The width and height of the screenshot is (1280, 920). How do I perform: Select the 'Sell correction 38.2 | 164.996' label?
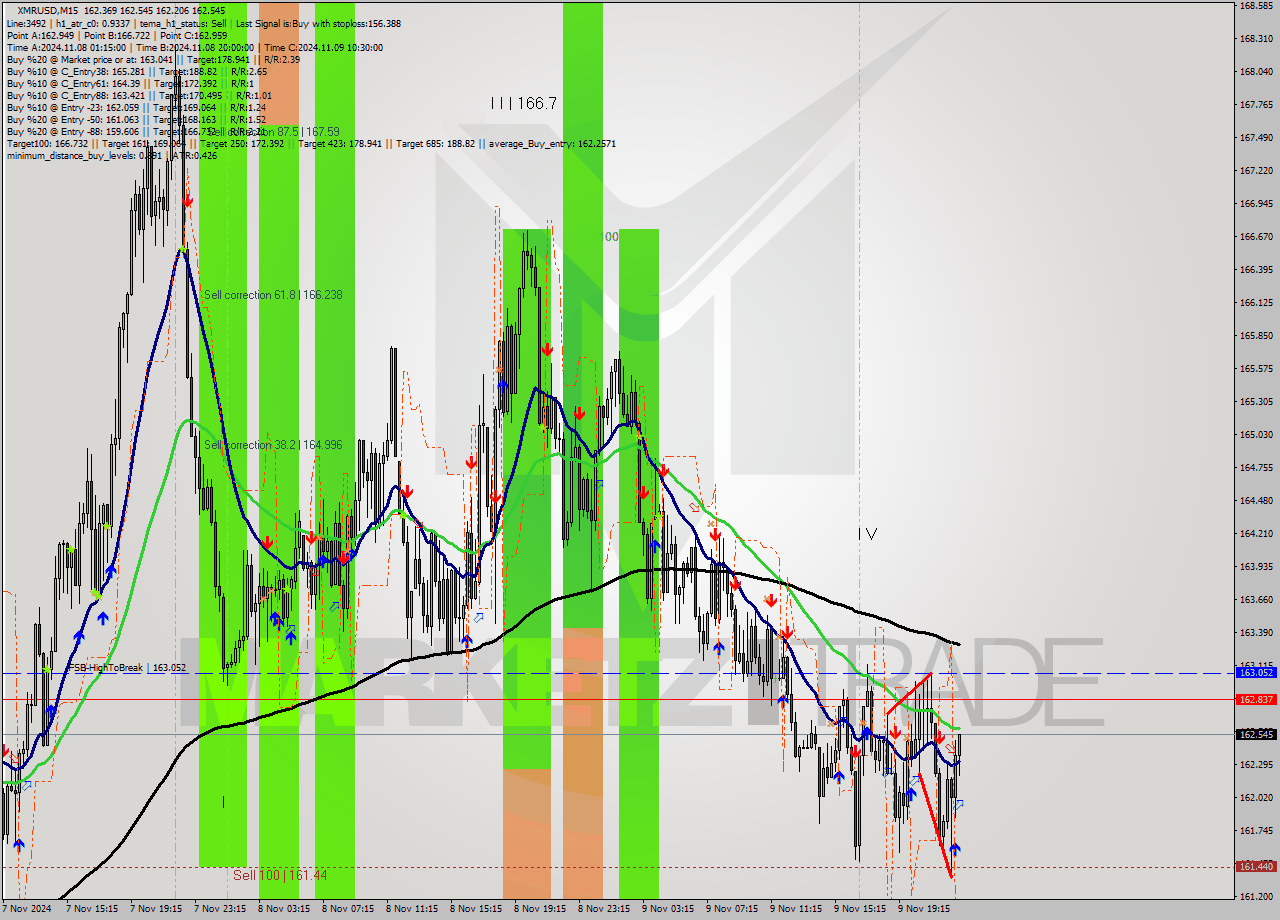pos(273,445)
